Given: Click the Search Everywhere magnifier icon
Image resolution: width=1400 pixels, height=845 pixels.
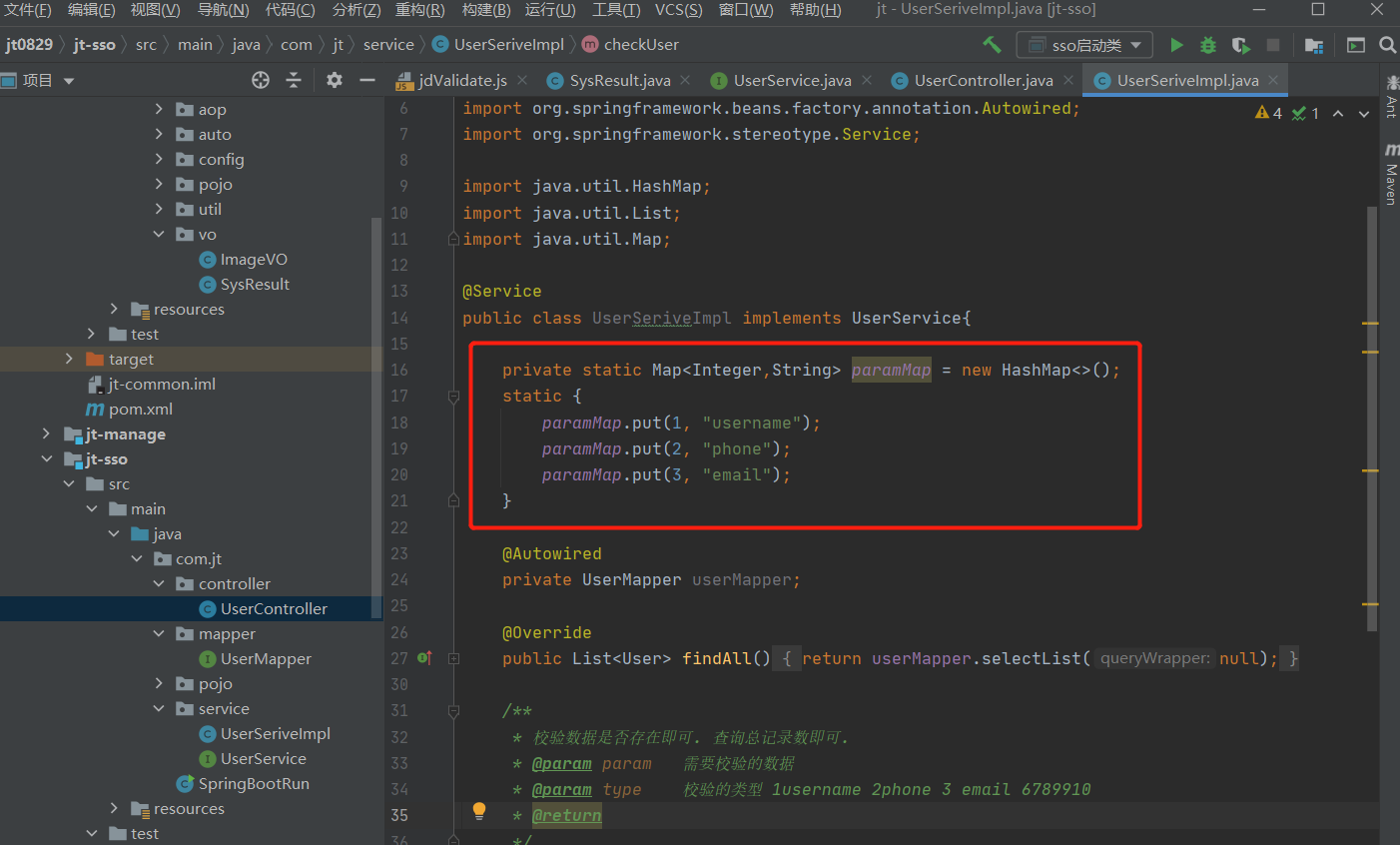Looking at the screenshot, I should (1387, 45).
